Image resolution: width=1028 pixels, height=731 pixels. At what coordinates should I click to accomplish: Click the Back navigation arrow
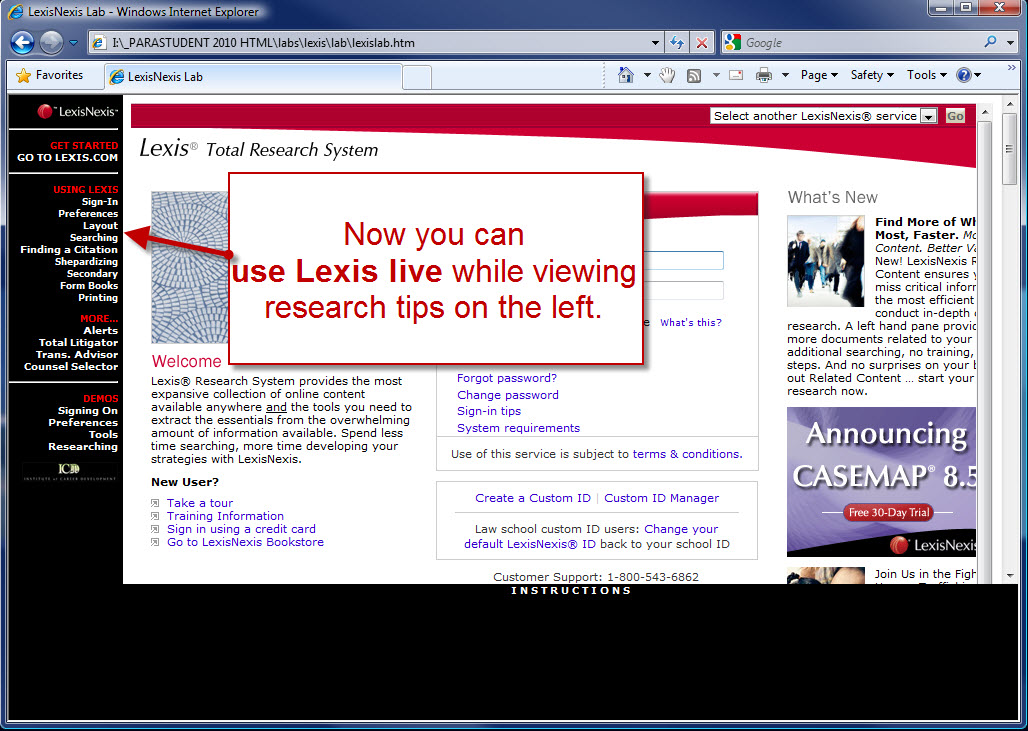(x=22, y=42)
